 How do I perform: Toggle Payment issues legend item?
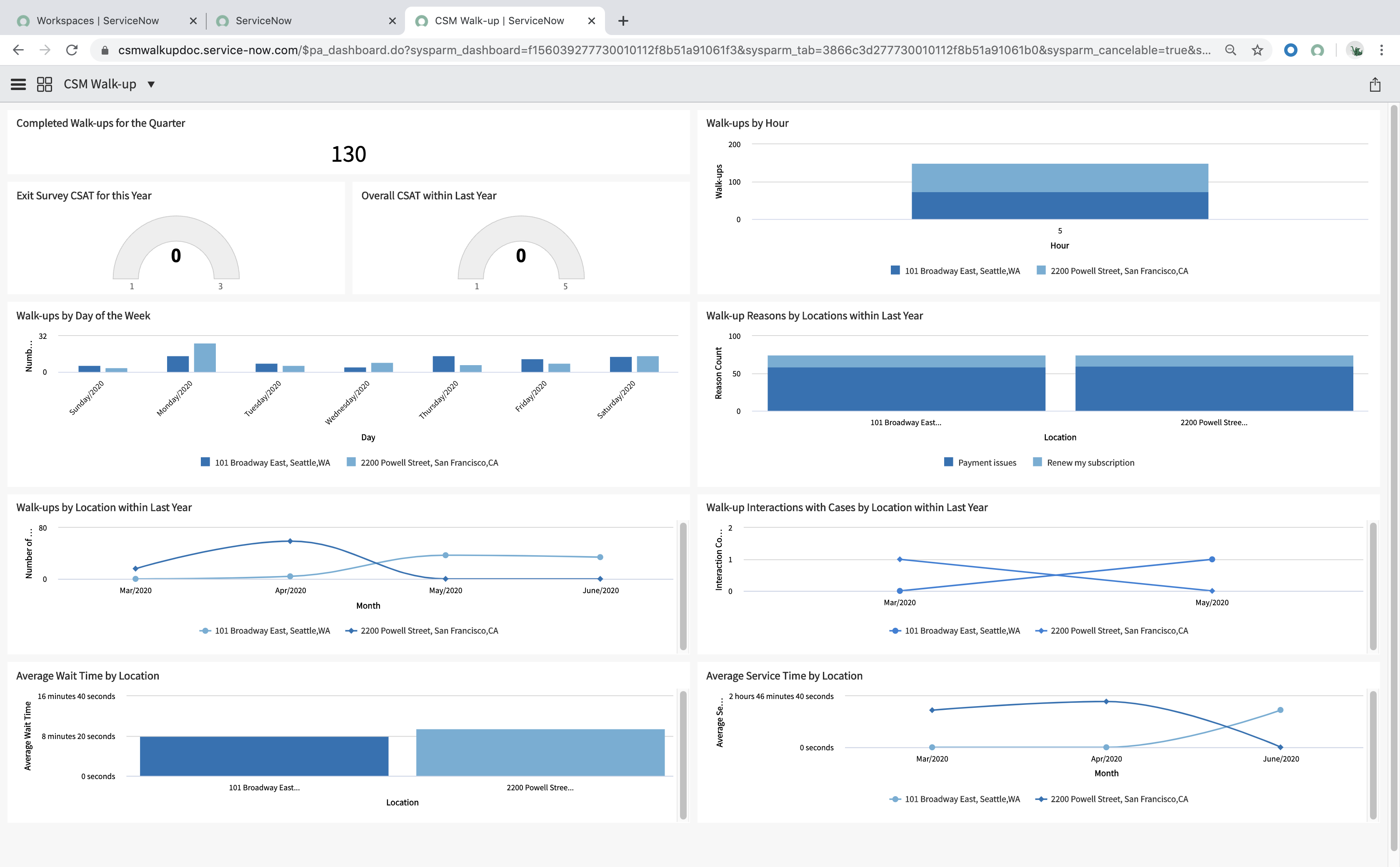tap(980, 463)
